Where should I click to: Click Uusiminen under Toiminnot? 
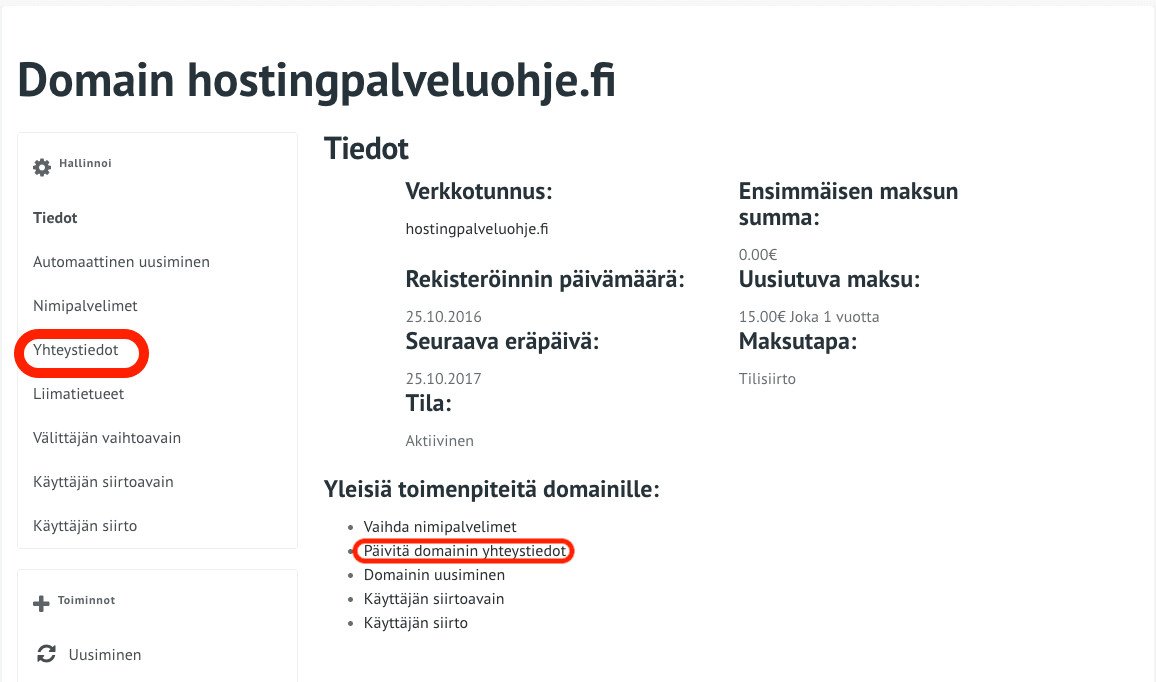[105, 655]
